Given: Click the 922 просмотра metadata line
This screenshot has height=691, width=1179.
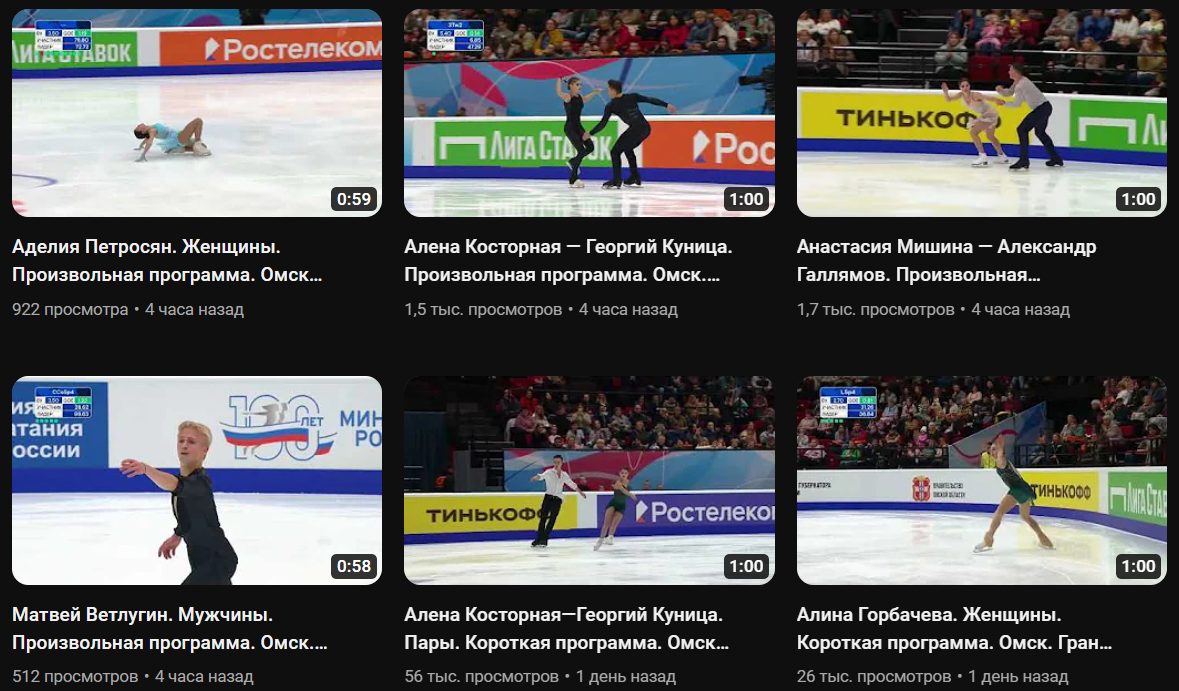Looking at the screenshot, I should pos(128,309).
